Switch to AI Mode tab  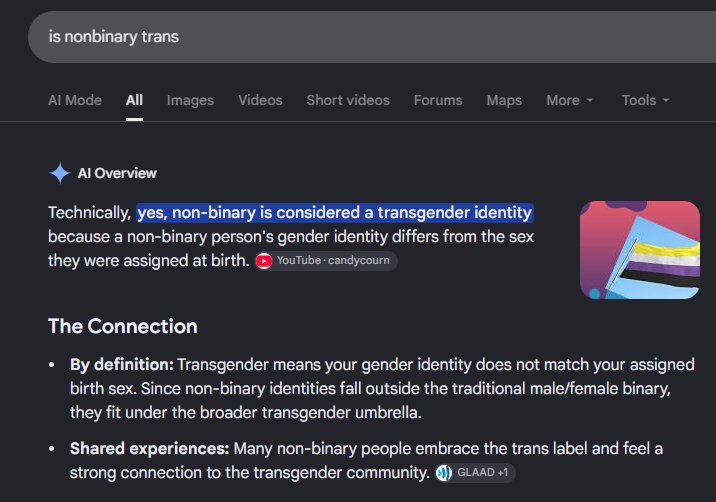[x=75, y=100]
